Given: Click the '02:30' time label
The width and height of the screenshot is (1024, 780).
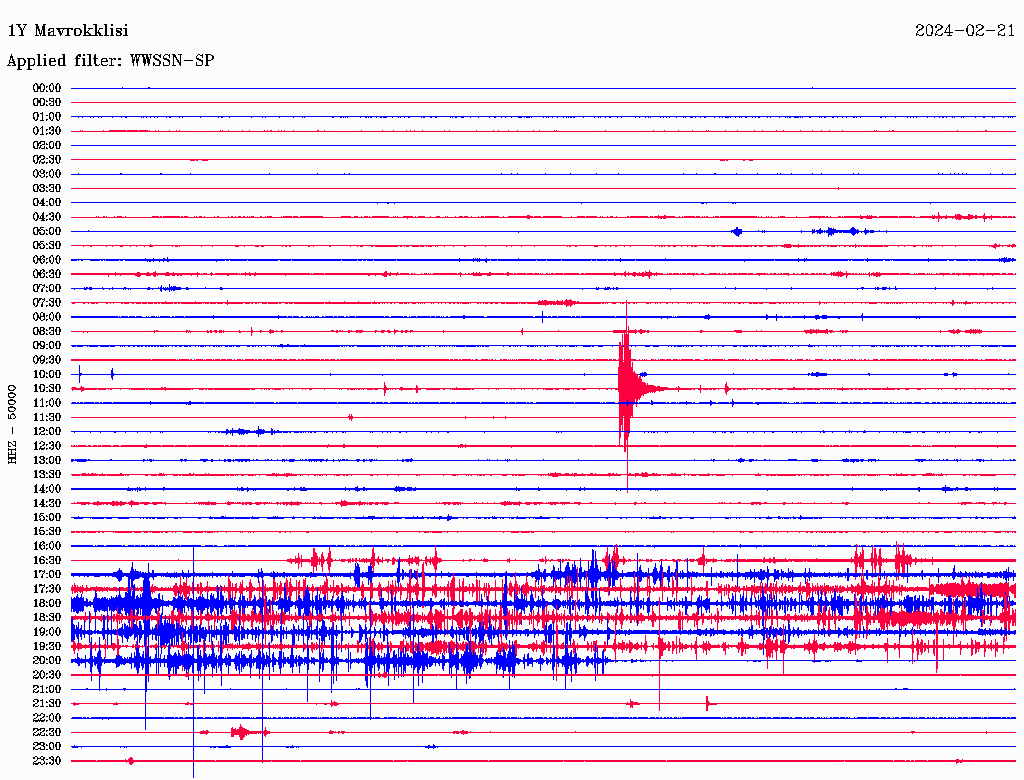Looking at the screenshot, I should coord(46,159).
